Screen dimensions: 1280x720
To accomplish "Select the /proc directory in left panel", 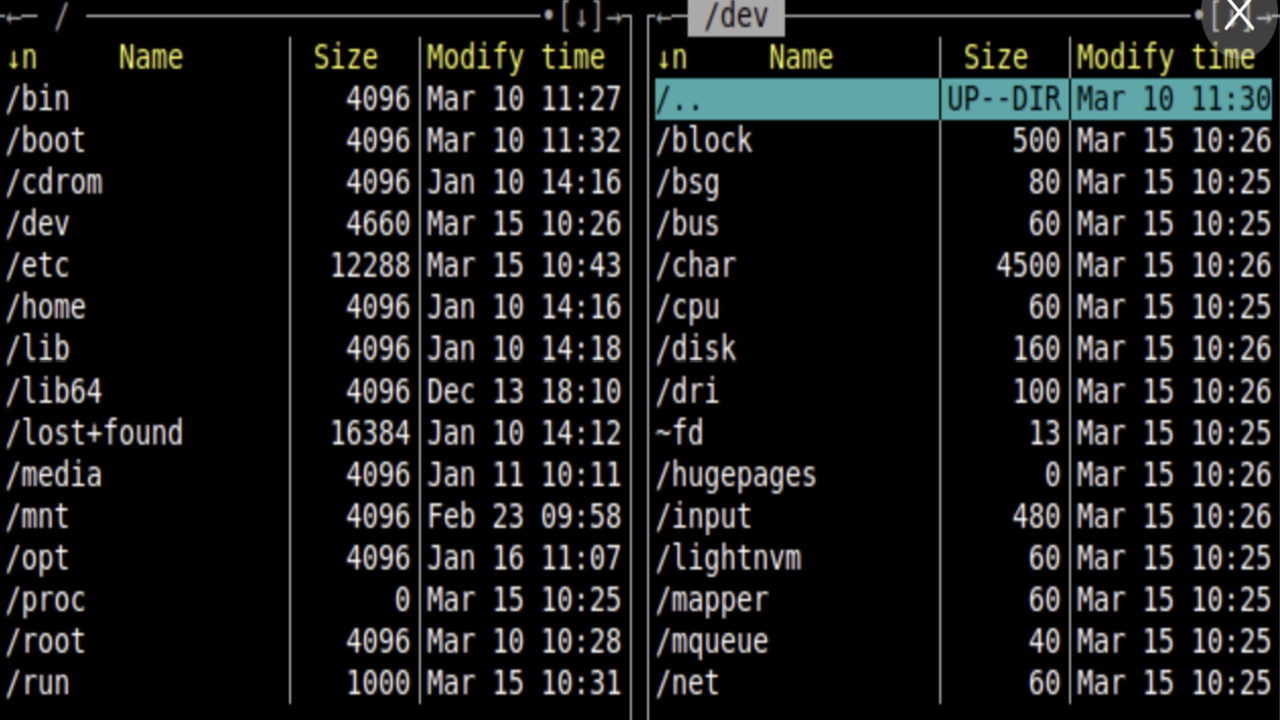I will point(46,600).
